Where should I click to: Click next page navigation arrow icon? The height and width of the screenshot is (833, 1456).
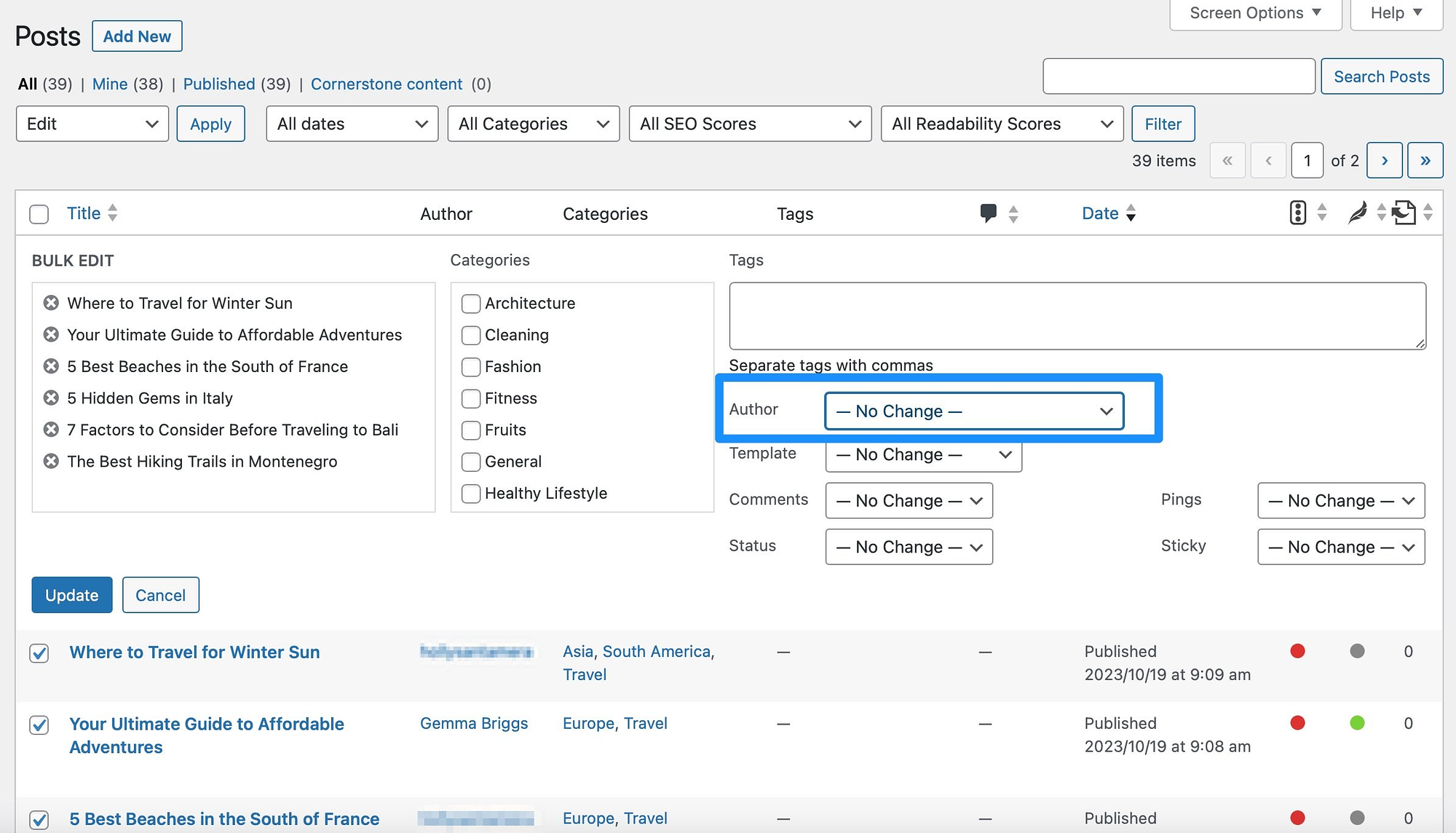tap(1384, 160)
